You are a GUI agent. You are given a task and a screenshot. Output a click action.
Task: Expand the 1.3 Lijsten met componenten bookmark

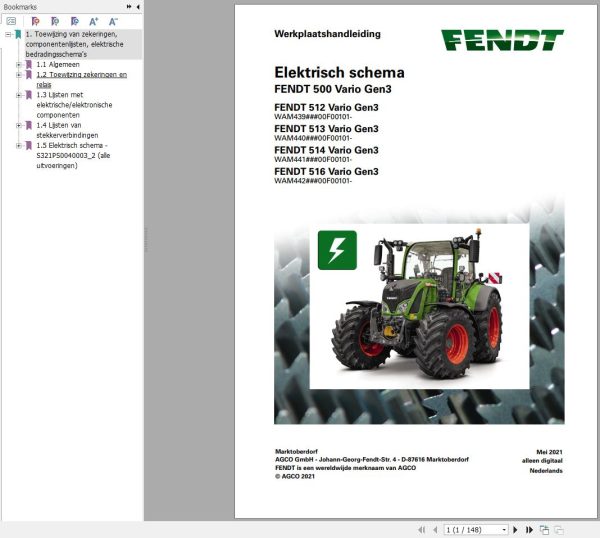18,95
